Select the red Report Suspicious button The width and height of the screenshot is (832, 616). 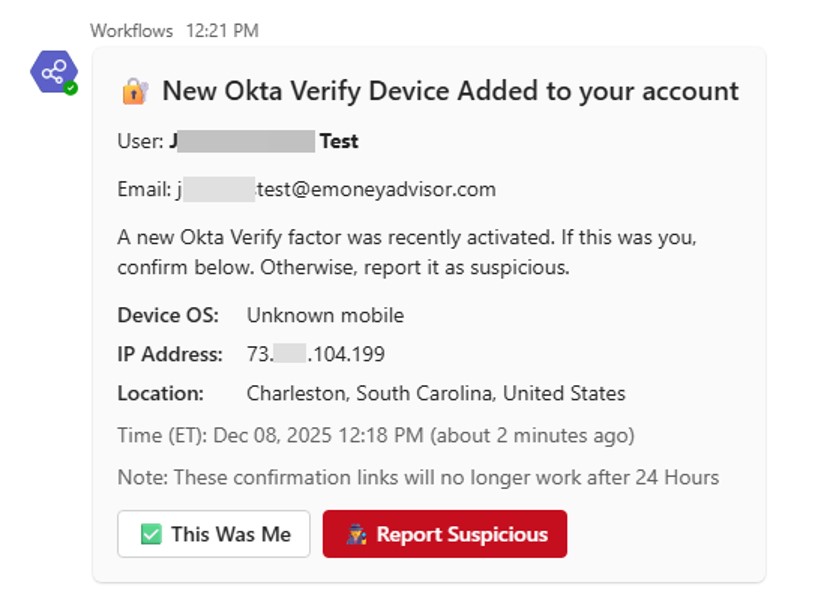[445, 534]
